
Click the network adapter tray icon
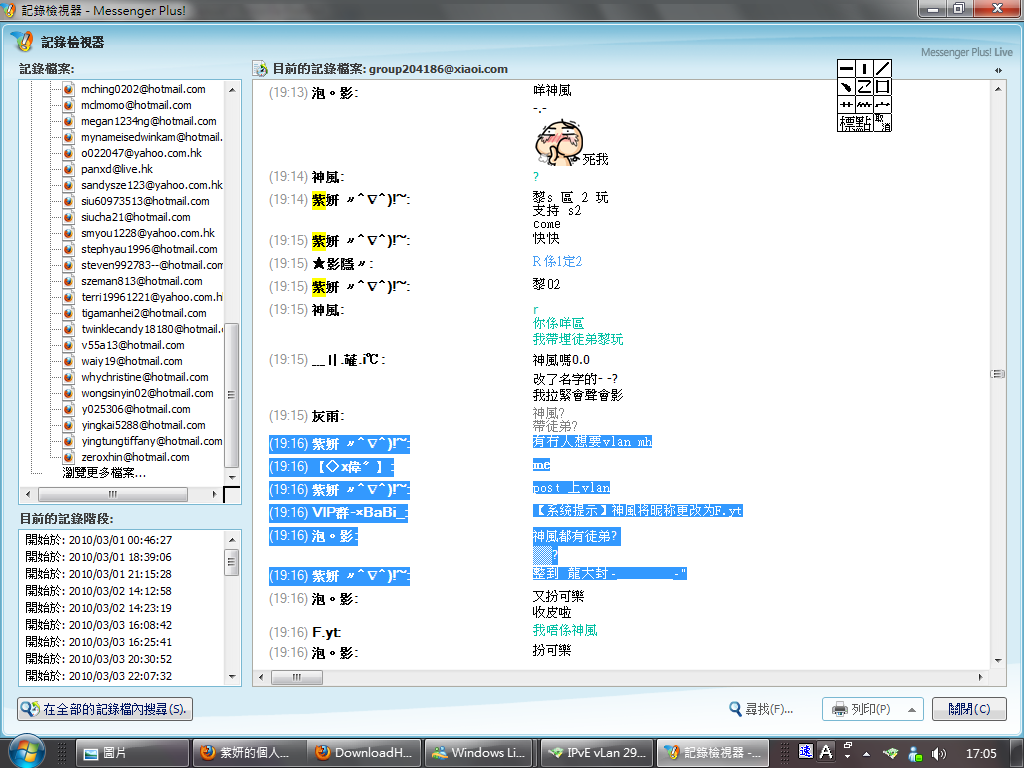click(891, 753)
